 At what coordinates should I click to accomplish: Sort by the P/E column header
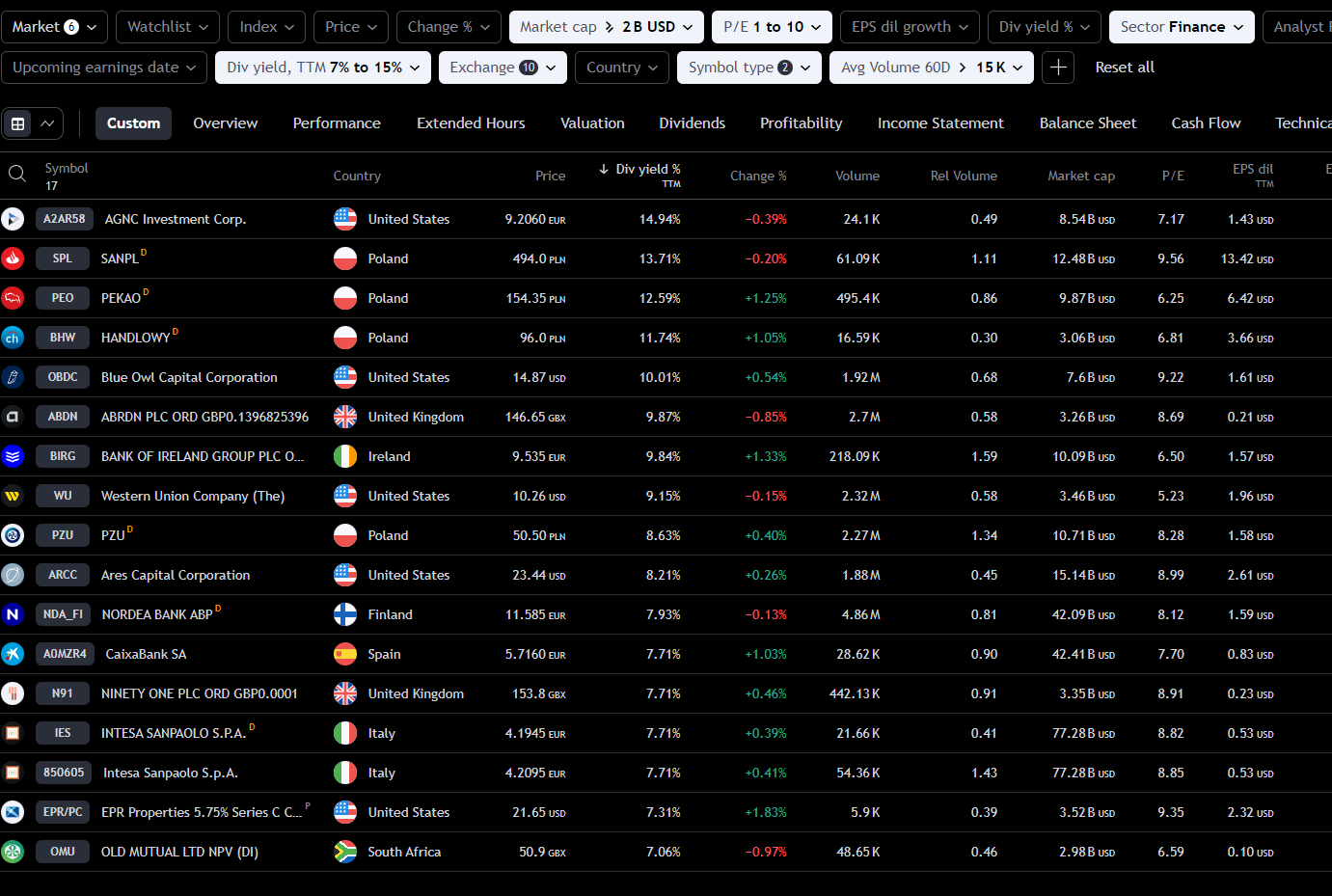(1172, 176)
